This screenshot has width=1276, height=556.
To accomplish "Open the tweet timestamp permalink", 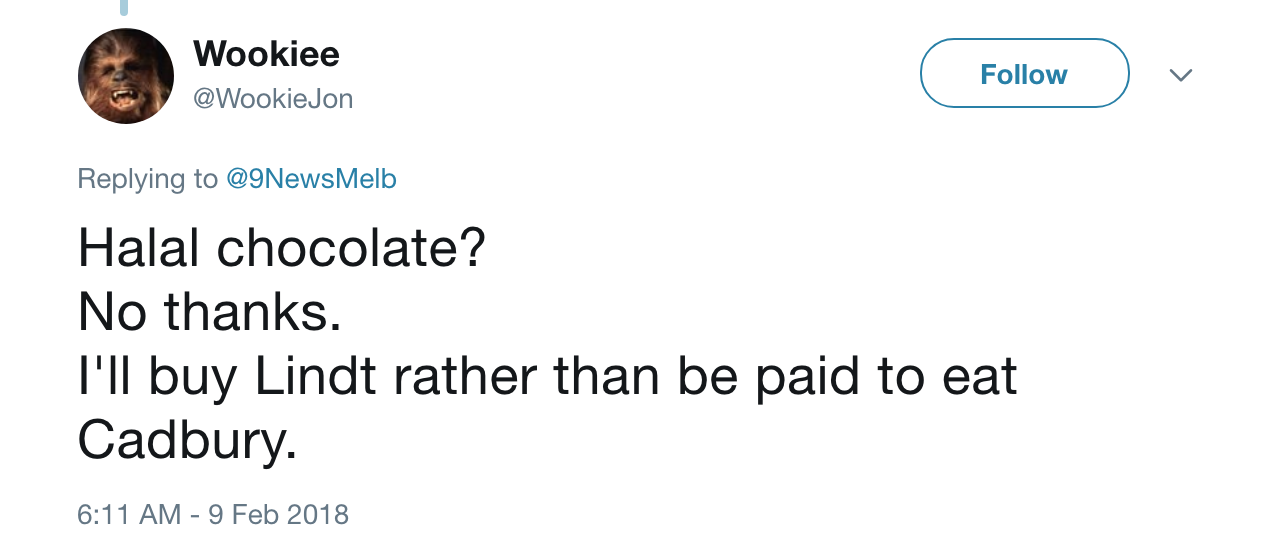I will coord(212,515).
